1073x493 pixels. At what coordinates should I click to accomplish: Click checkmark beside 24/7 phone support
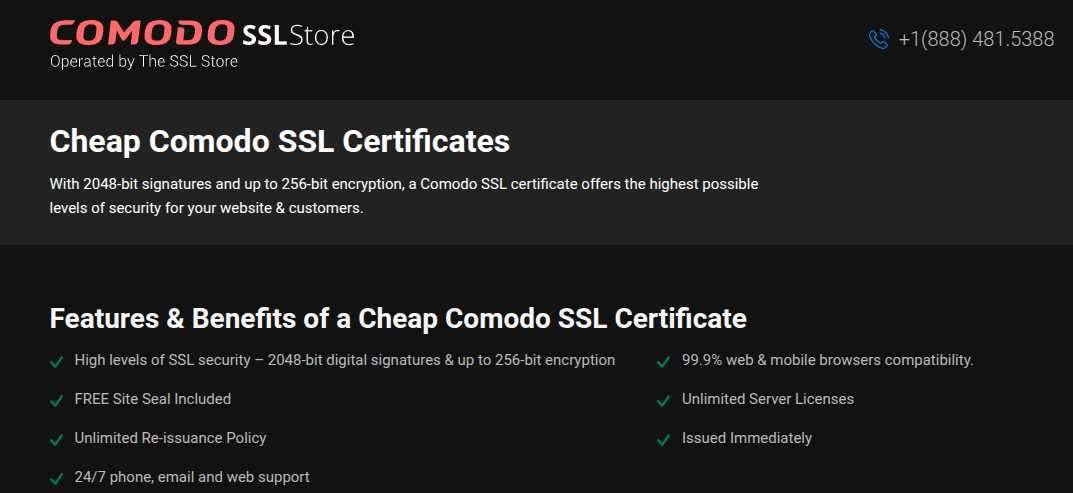click(x=57, y=479)
